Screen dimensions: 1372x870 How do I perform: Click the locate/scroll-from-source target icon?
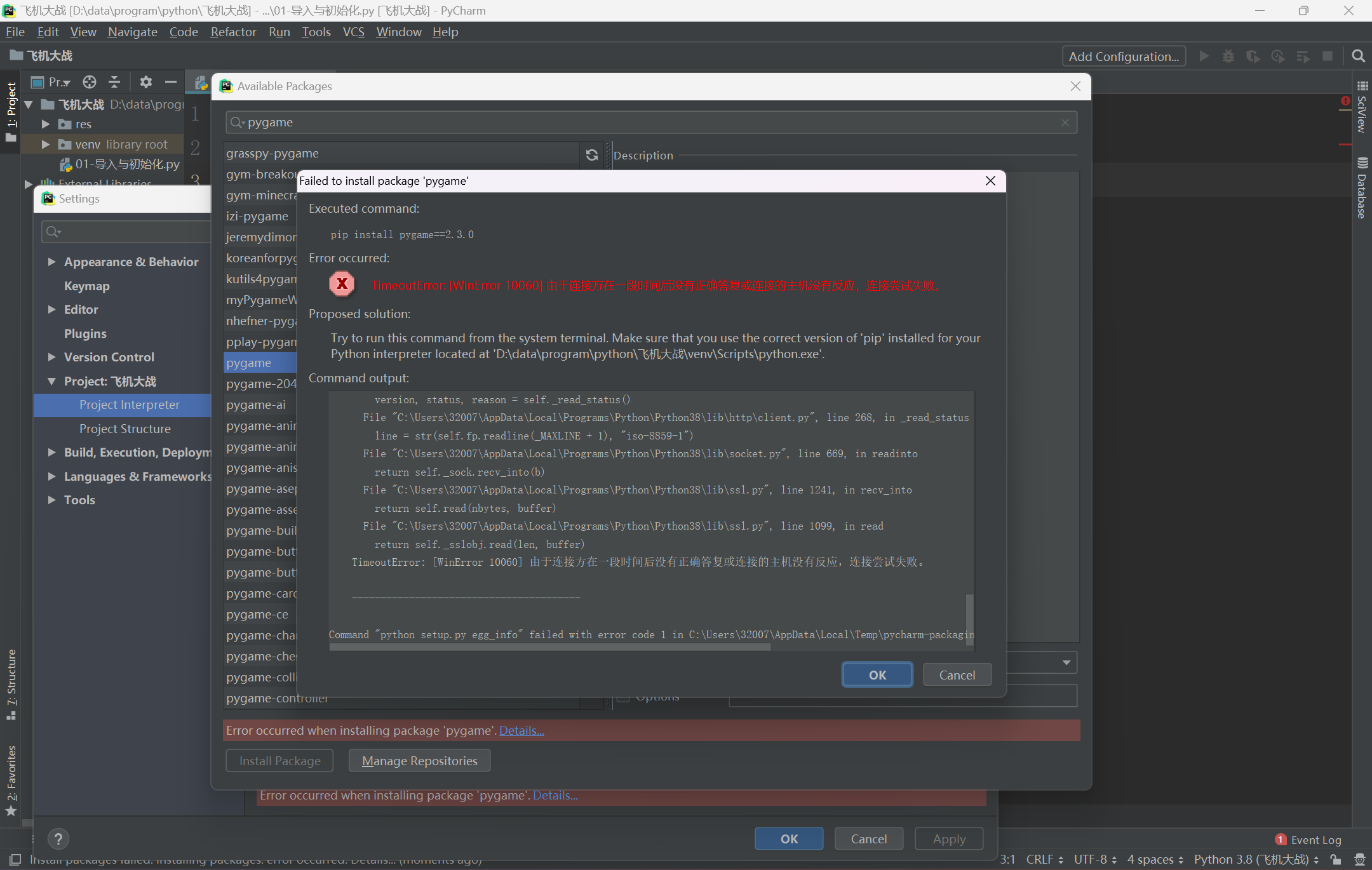[90, 82]
